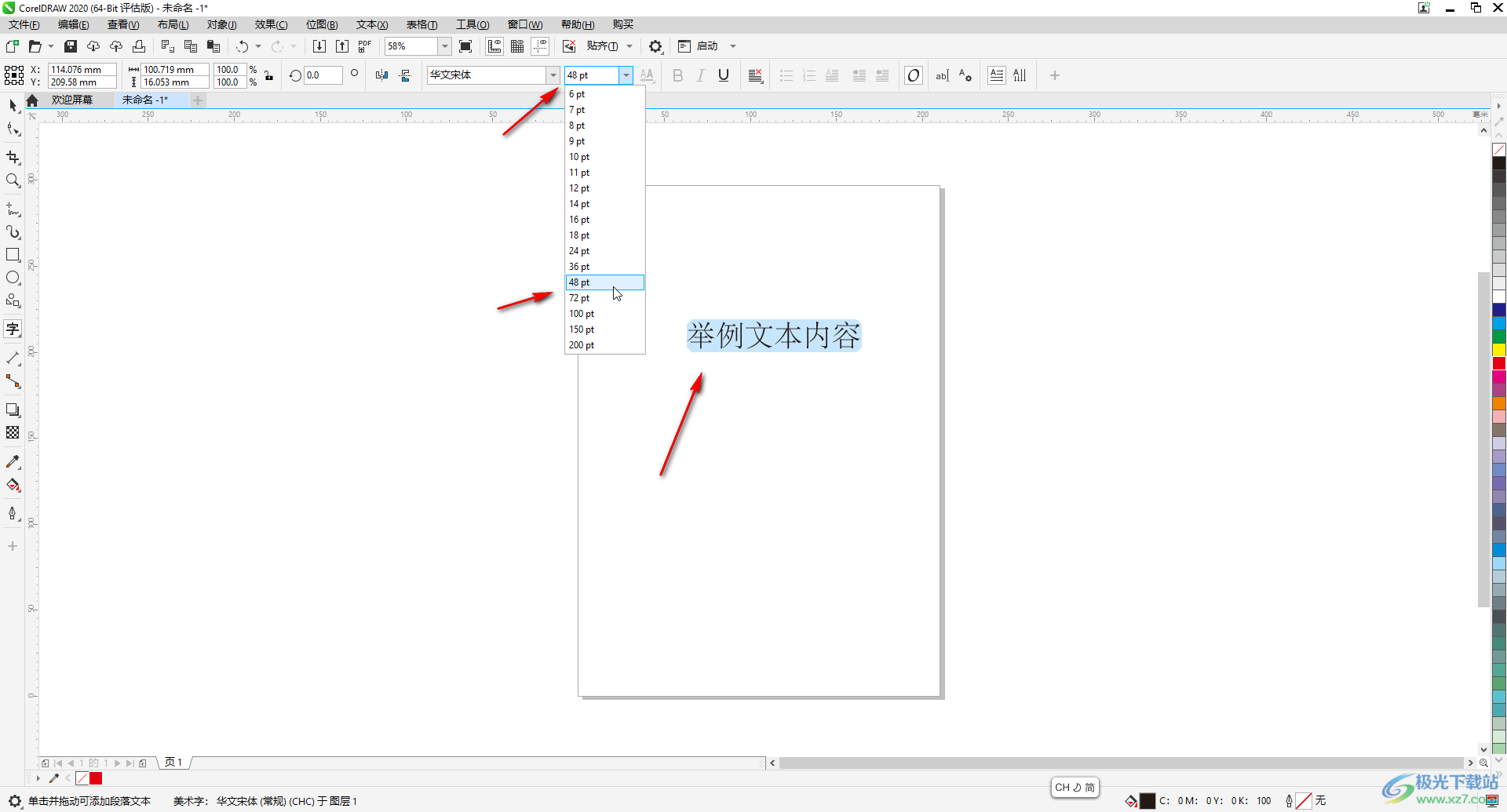Select the Crop tool

click(13, 158)
